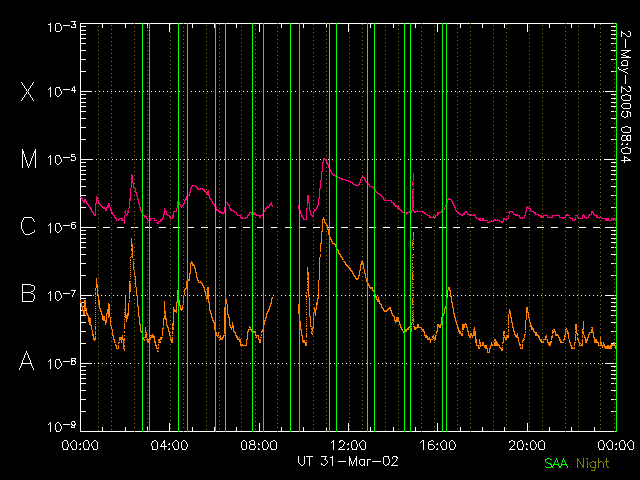This screenshot has width=640, height=480.
Task: Click the 08:00 time axis label
Action: pyautogui.click(x=259, y=445)
